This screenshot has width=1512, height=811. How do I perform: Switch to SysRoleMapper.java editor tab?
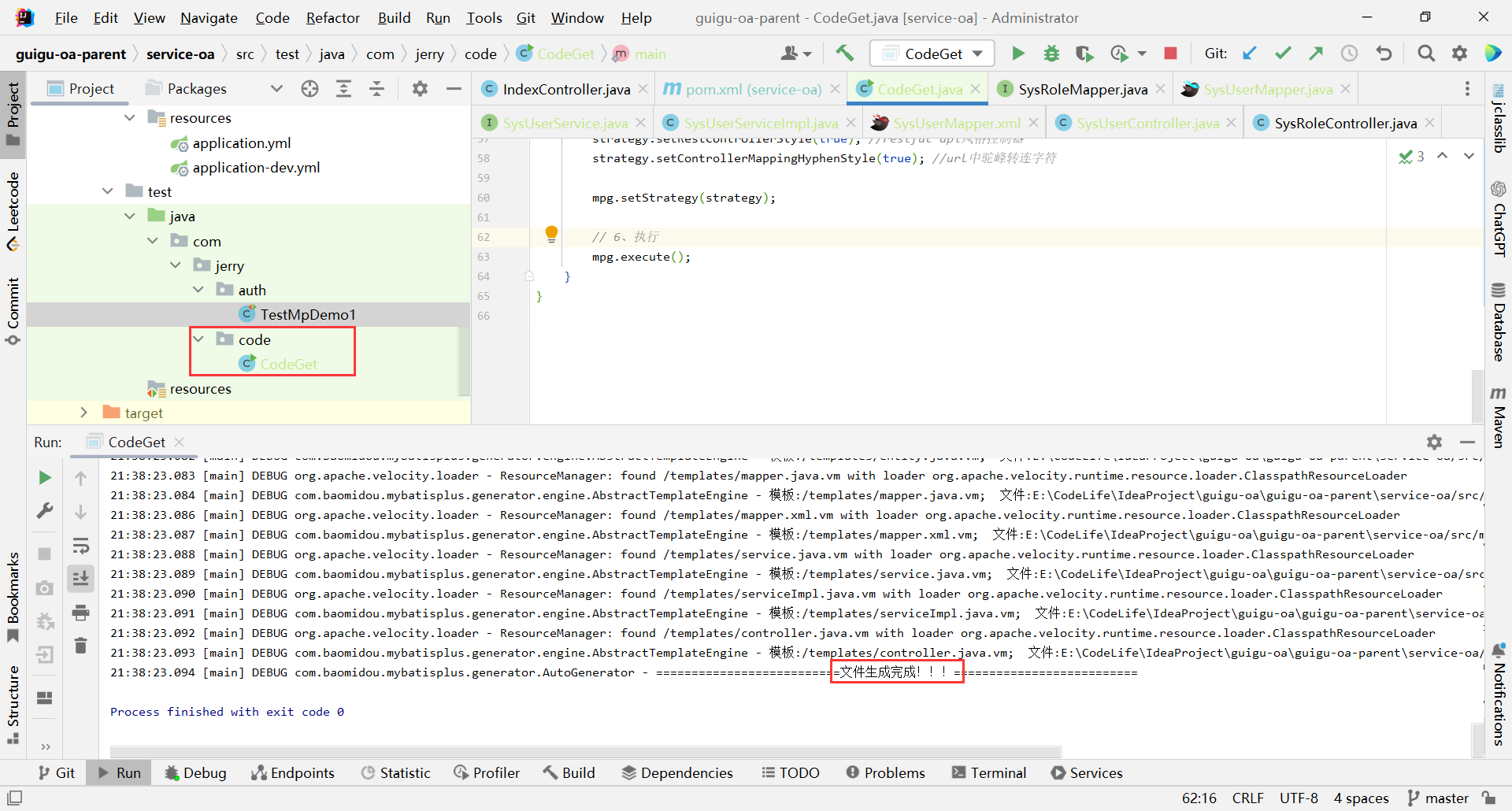pos(1082,90)
